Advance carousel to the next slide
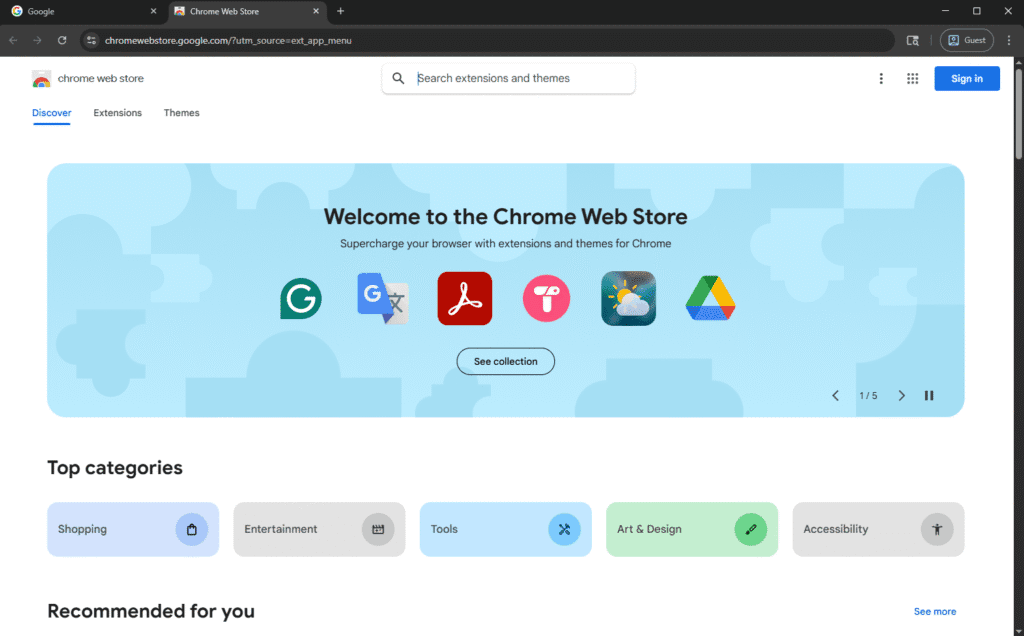Viewport: 1024px width, 636px height. pyautogui.click(x=902, y=395)
